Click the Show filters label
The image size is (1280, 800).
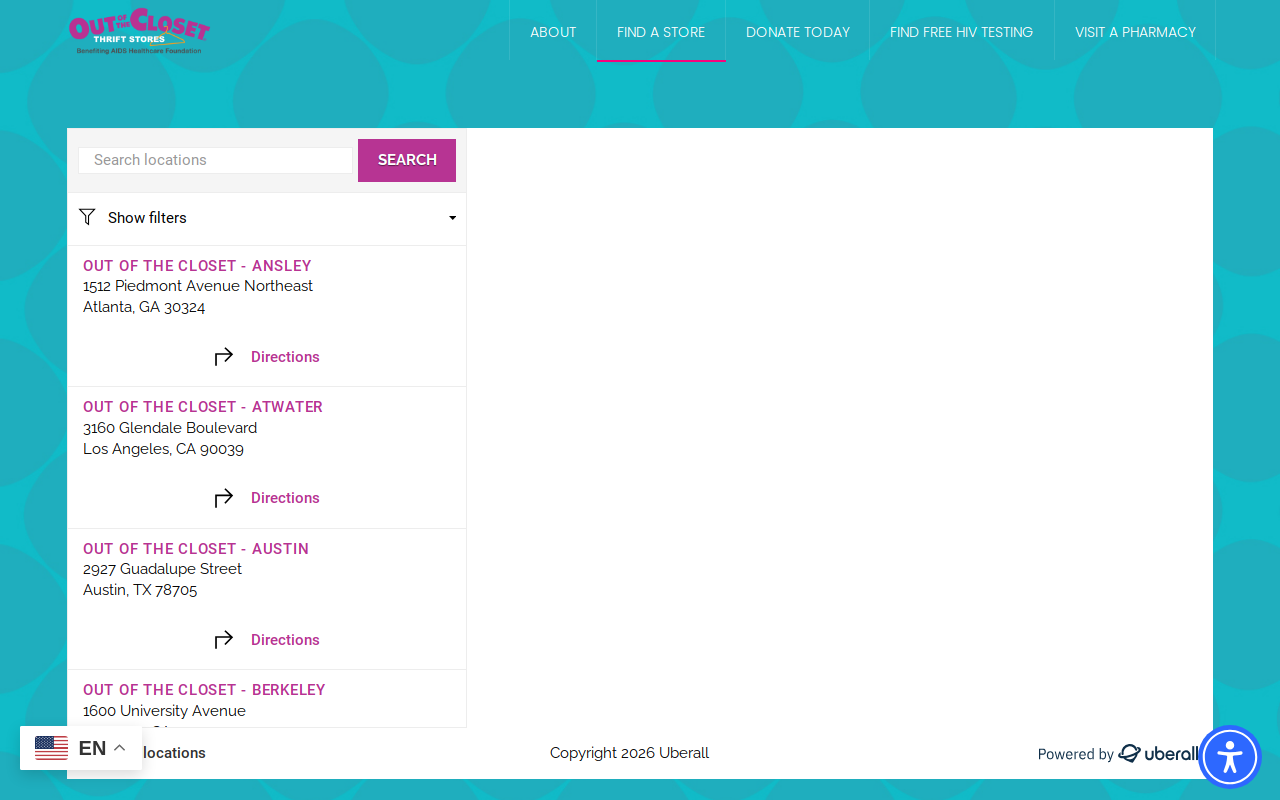(147, 218)
